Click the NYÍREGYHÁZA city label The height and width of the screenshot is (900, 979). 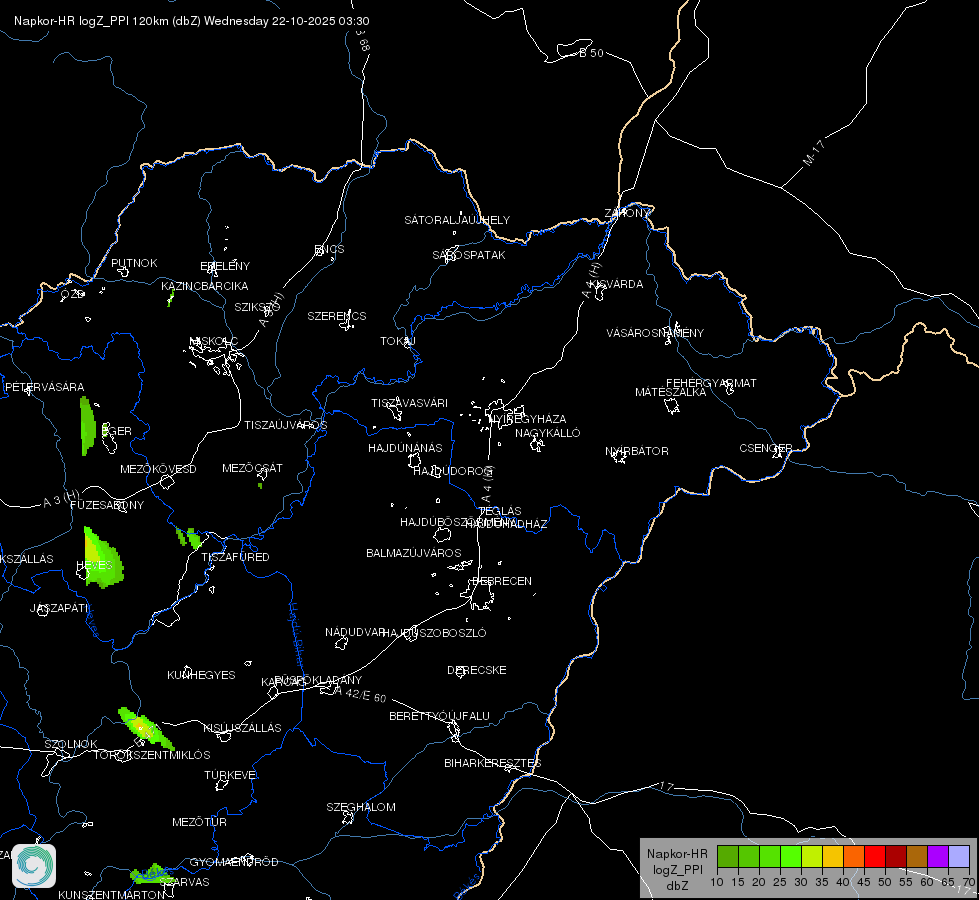[528, 419]
